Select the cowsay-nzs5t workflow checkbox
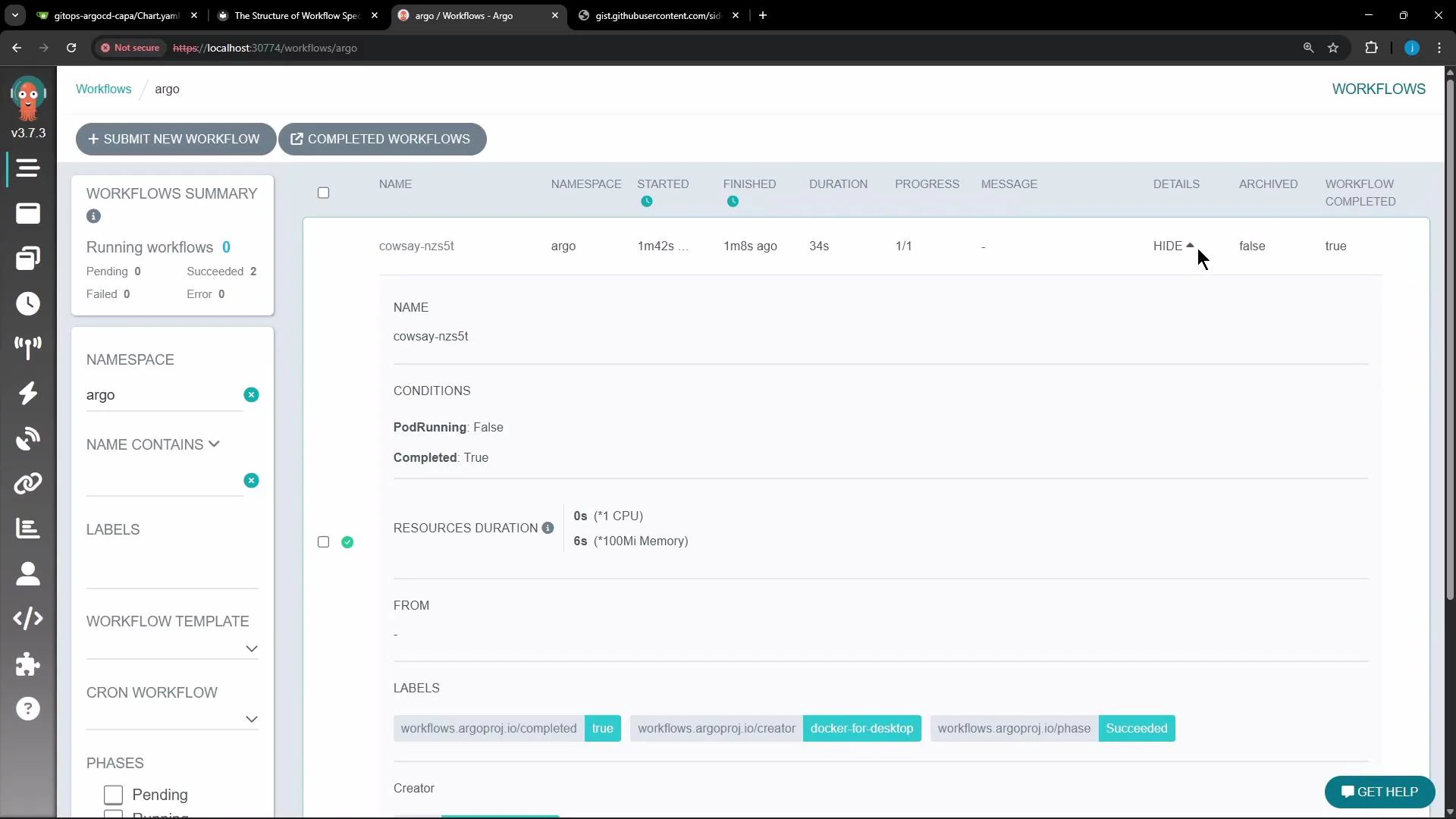1456x819 pixels. tap(323, 542)
